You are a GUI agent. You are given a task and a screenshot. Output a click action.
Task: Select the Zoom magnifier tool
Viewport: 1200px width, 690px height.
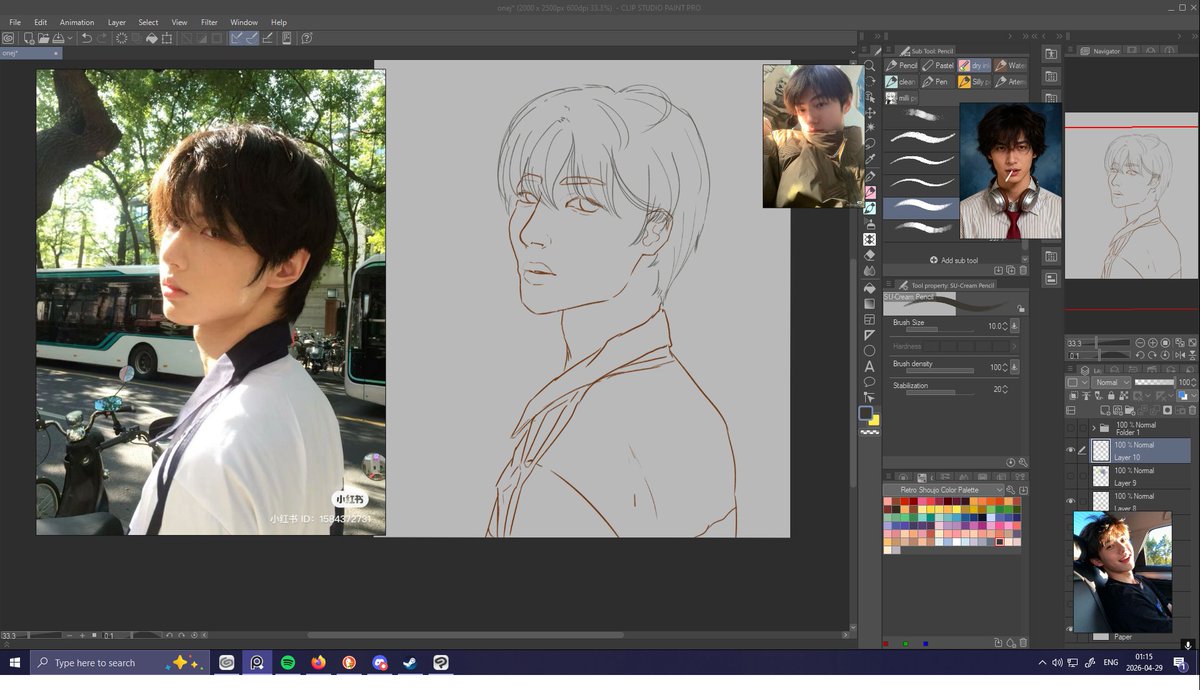pos(870,66)
